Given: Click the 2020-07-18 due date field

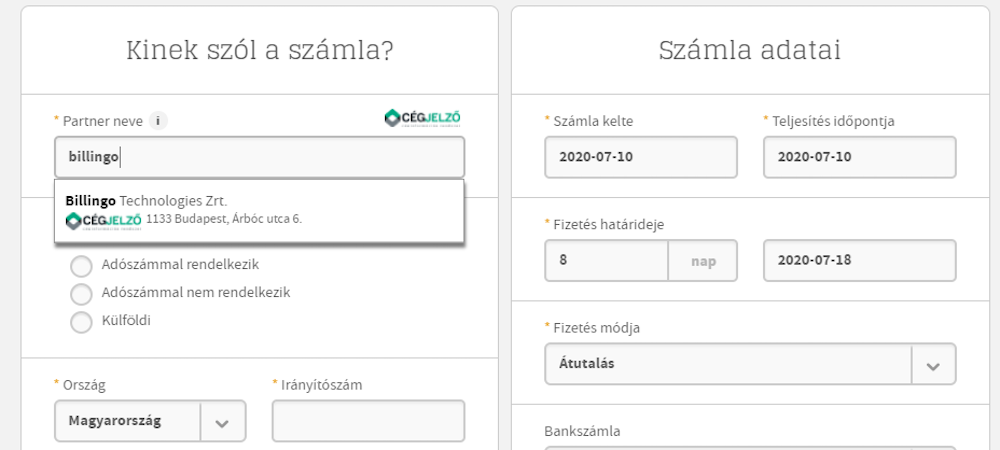Looking at the screenshot, I should click(860, 261).
